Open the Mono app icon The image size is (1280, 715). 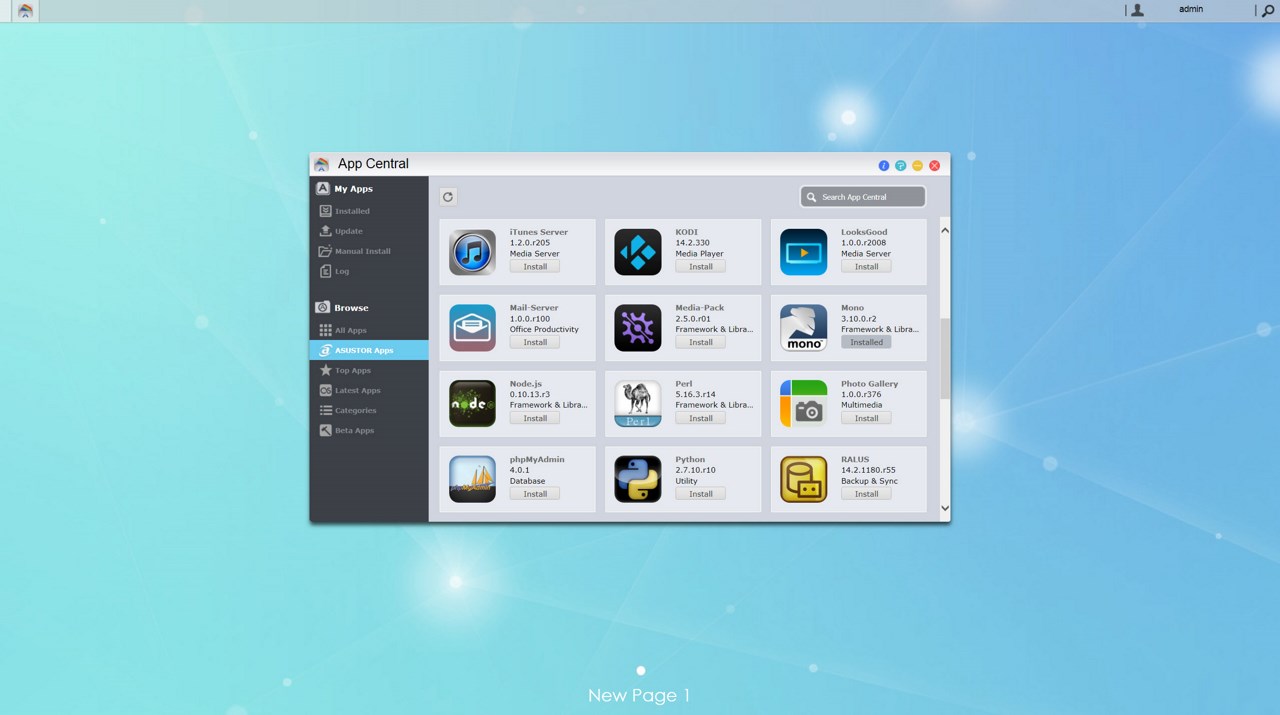click(804, 328)
